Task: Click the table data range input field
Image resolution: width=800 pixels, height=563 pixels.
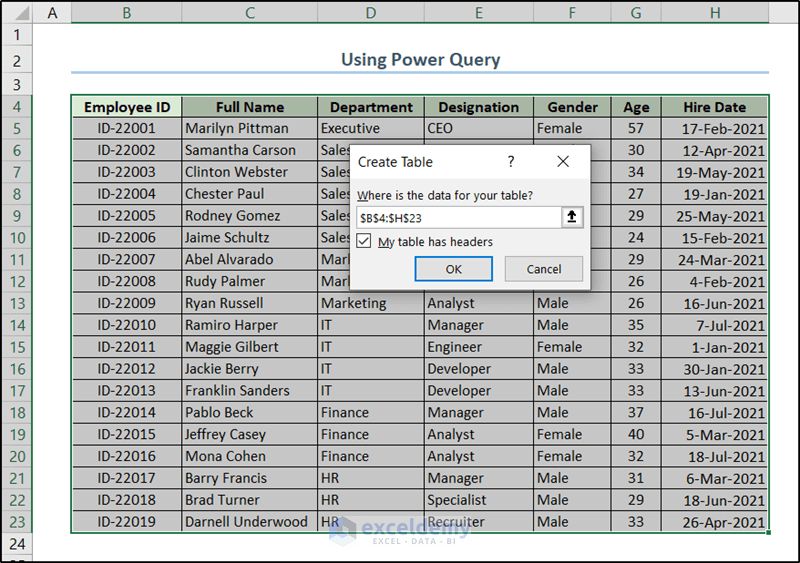Action: 457,217
